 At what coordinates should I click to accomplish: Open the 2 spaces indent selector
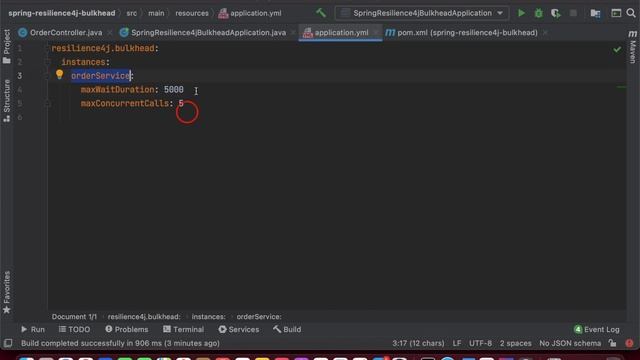coord(516,343)
